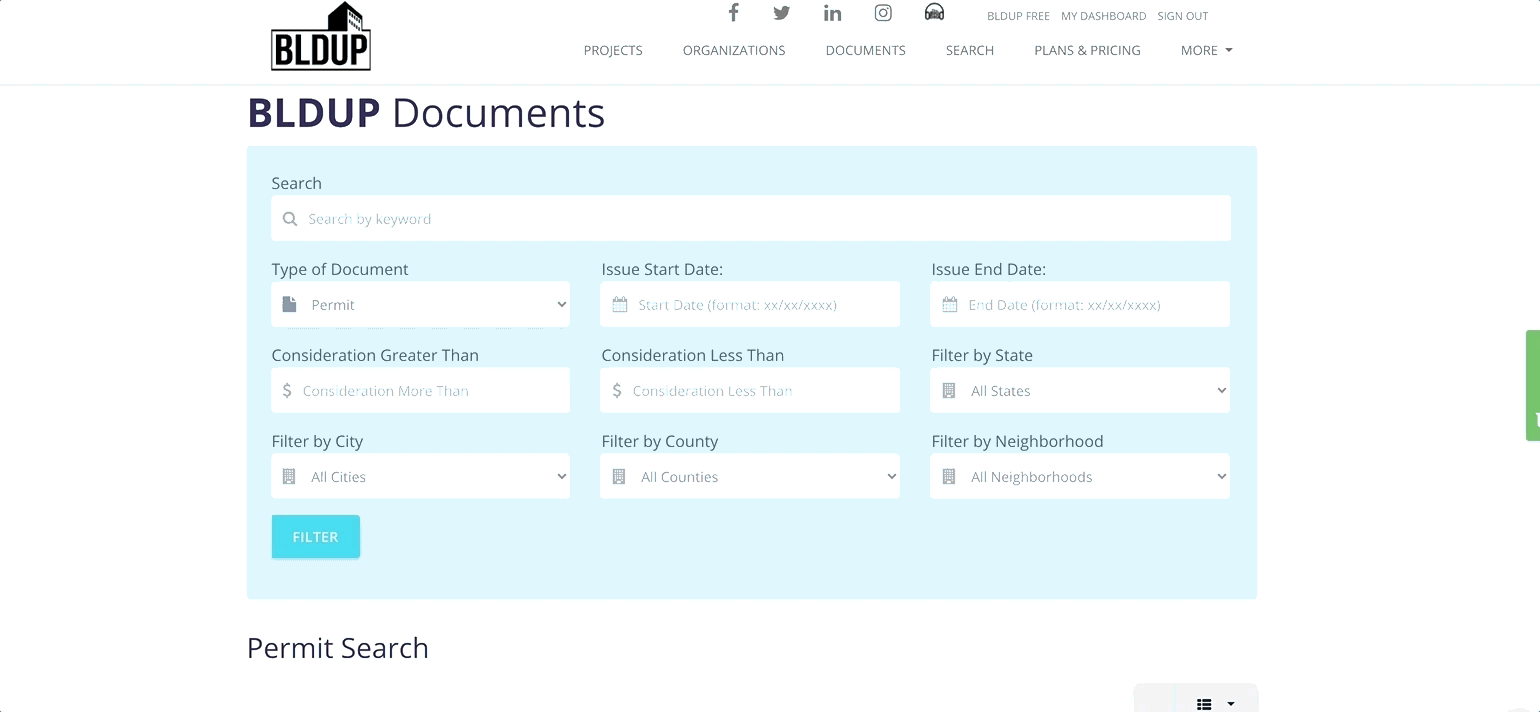Viewport: 1540px width, 712px height.
Task: Open the DOCUMENTS navigation item
Action: pos(866,50)
